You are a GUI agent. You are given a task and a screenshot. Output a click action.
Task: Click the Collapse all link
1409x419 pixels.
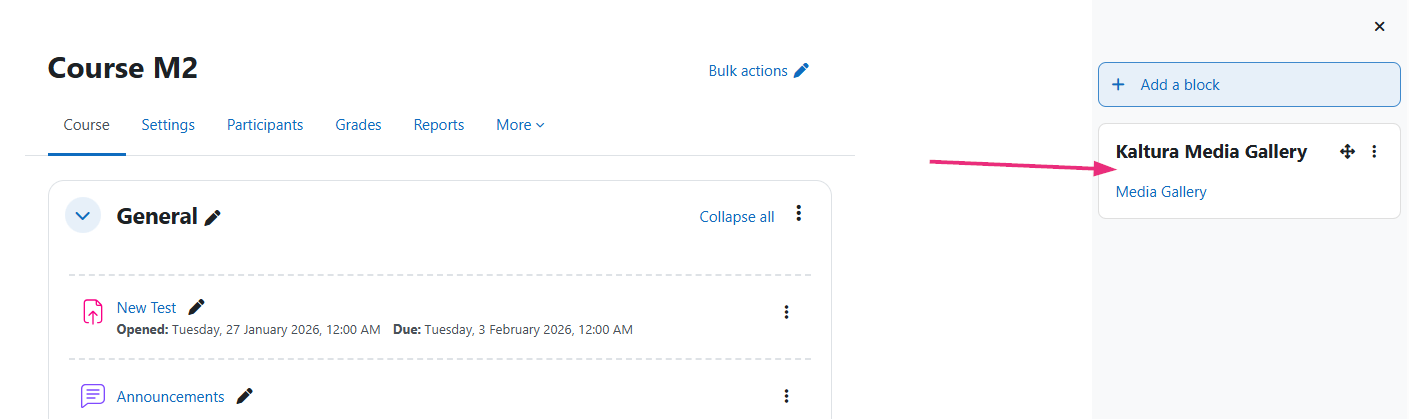tap(736, 217)
